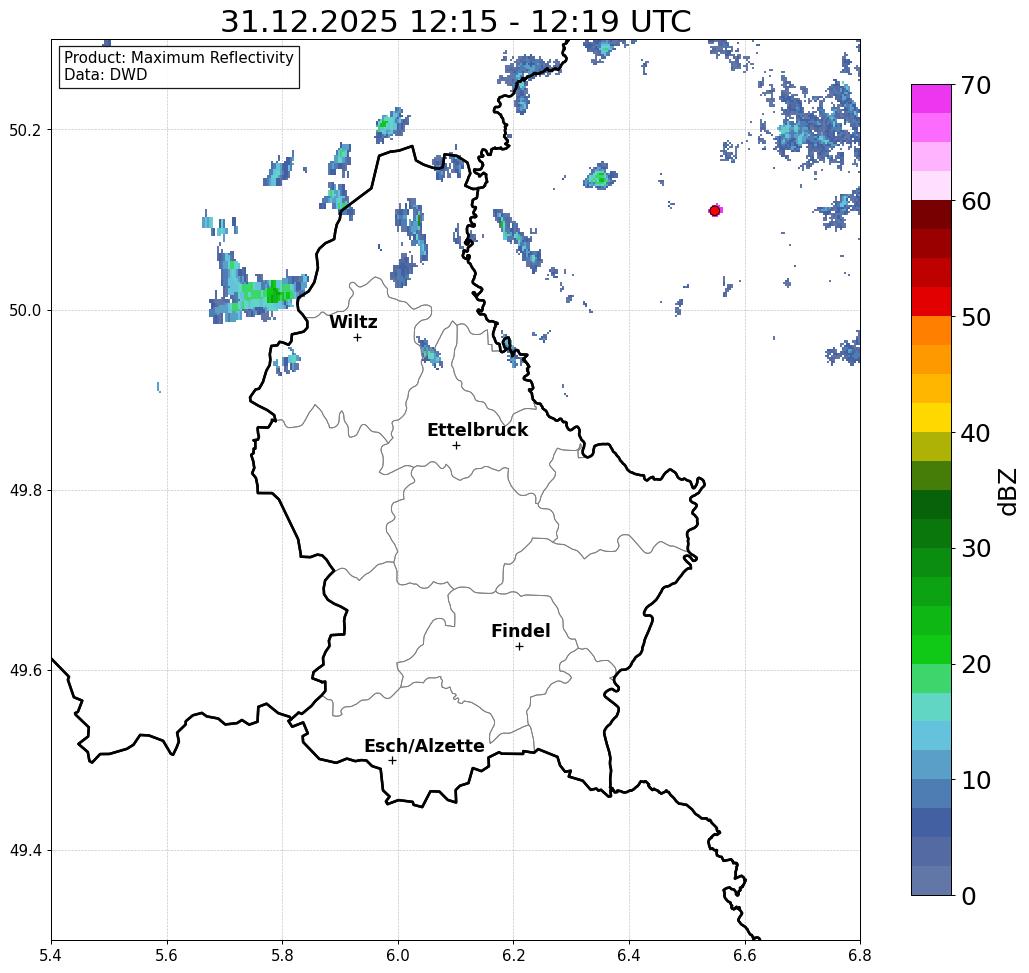Click the 6.2 longitude tick label
Viewport: 1029px width, 973px height.
tap(514, 955)
